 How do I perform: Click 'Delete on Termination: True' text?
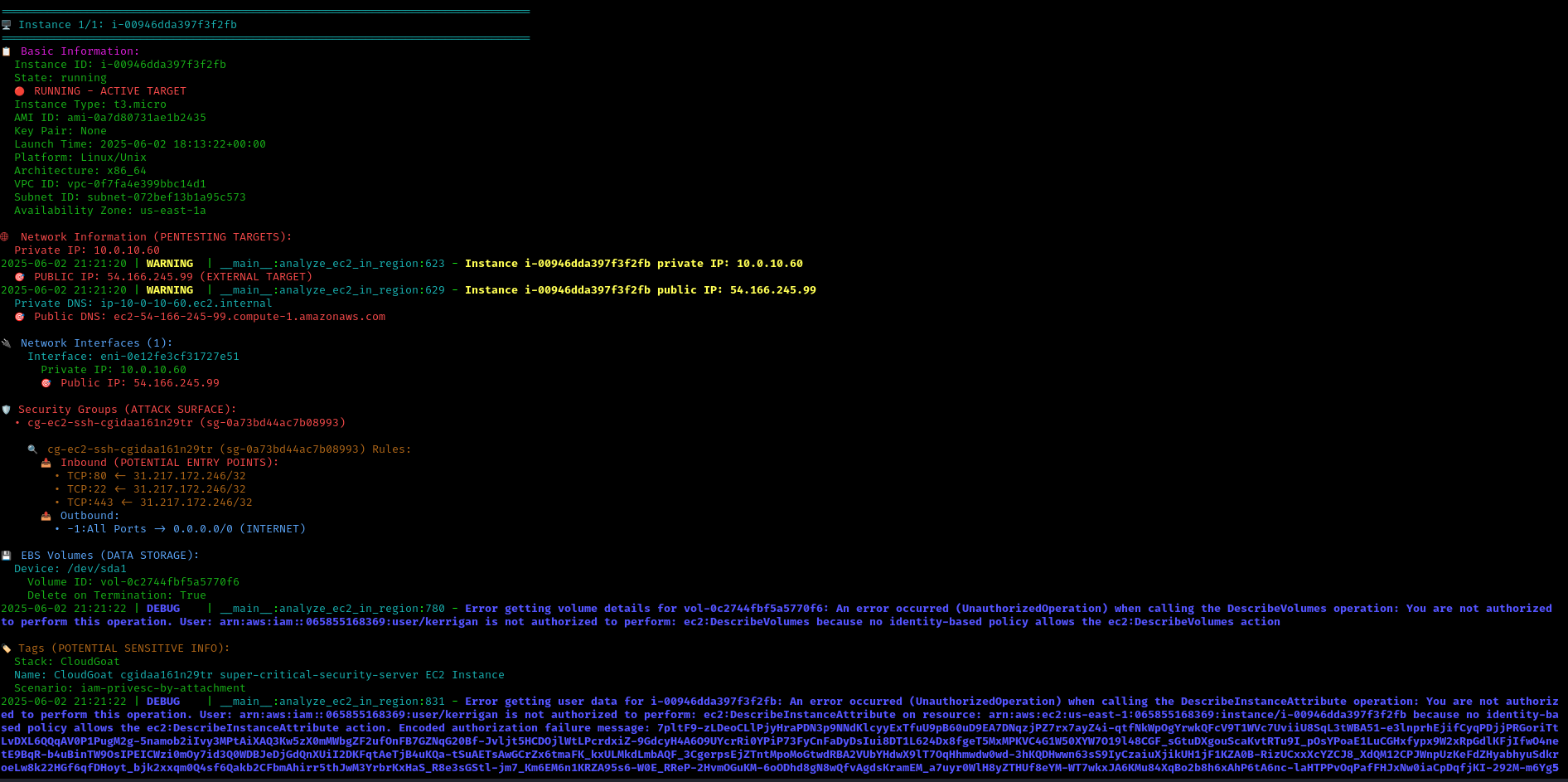[x=117, y=595]
